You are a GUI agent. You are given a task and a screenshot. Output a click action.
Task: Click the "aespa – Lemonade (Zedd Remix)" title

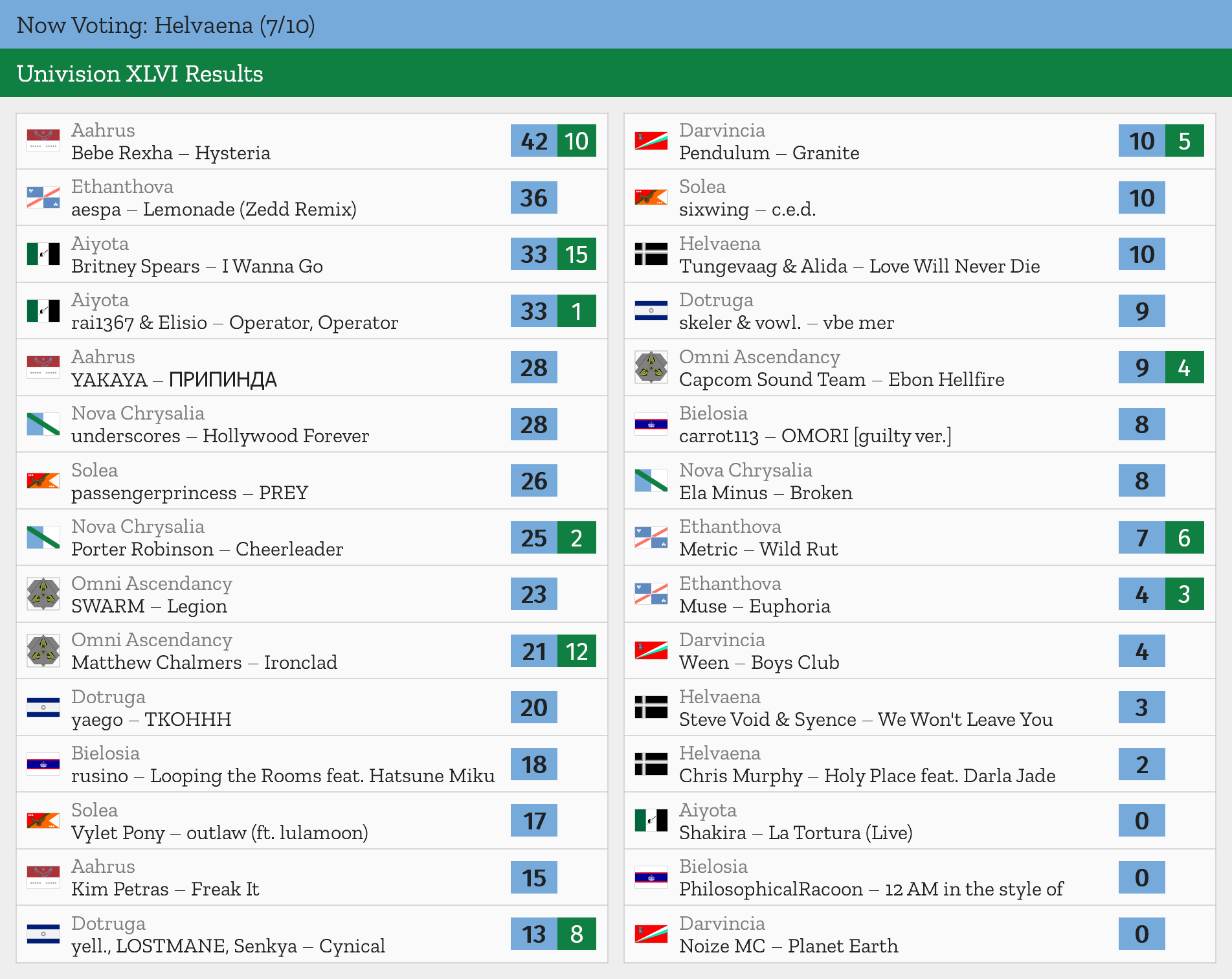pyautogui.click(x=214, y=210)
